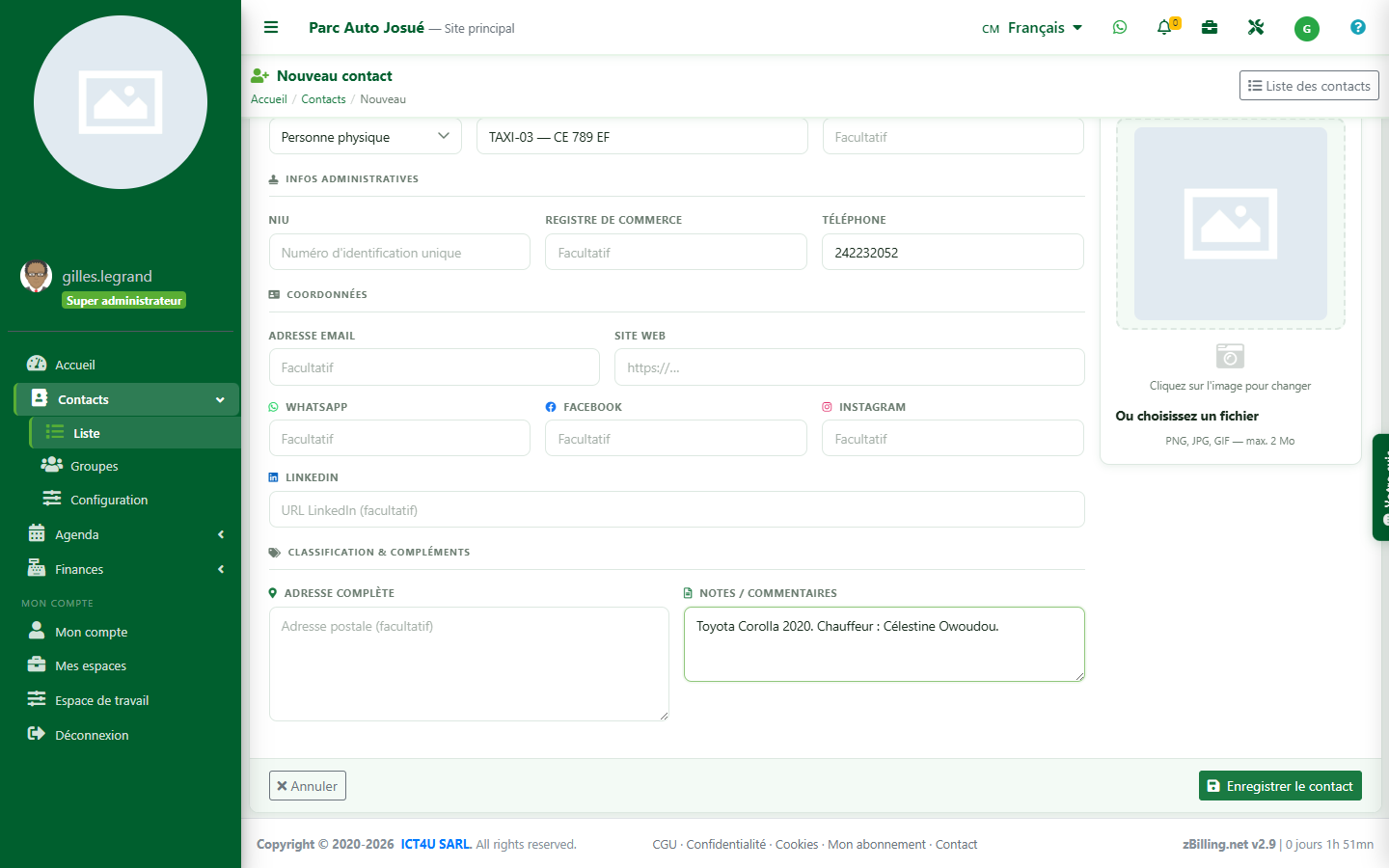Open the help question mark icon
This screenshot has height=868, width=1389.
pyautogui.click(x=1358, y=28)
